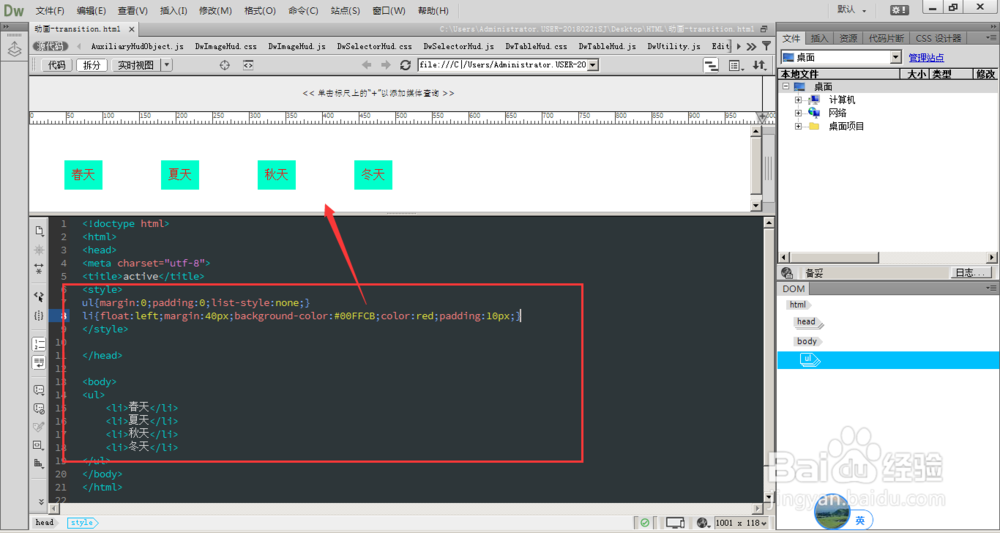Viewport: 1000px width, 533px height.
Task: Switch to the 代码片断 tab
Action: click(885, 38)
